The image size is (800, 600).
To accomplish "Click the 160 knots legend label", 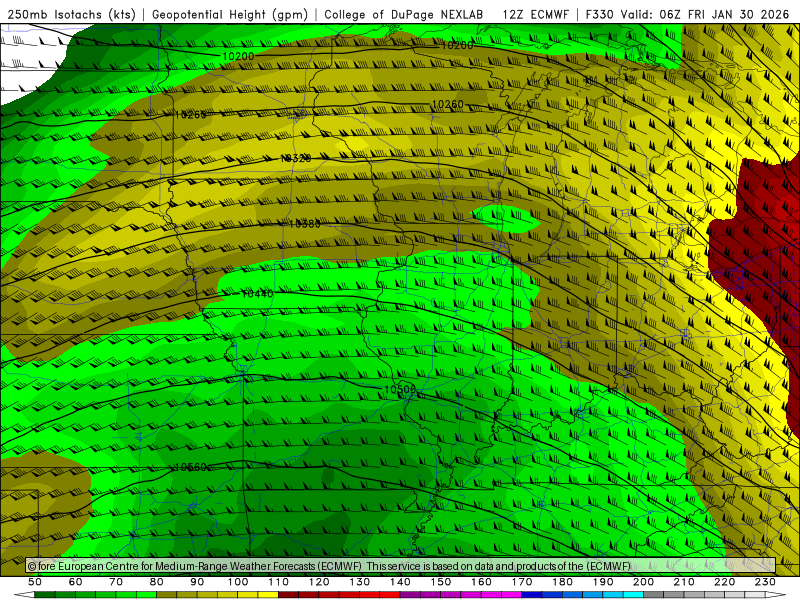I will click(481, 582).
